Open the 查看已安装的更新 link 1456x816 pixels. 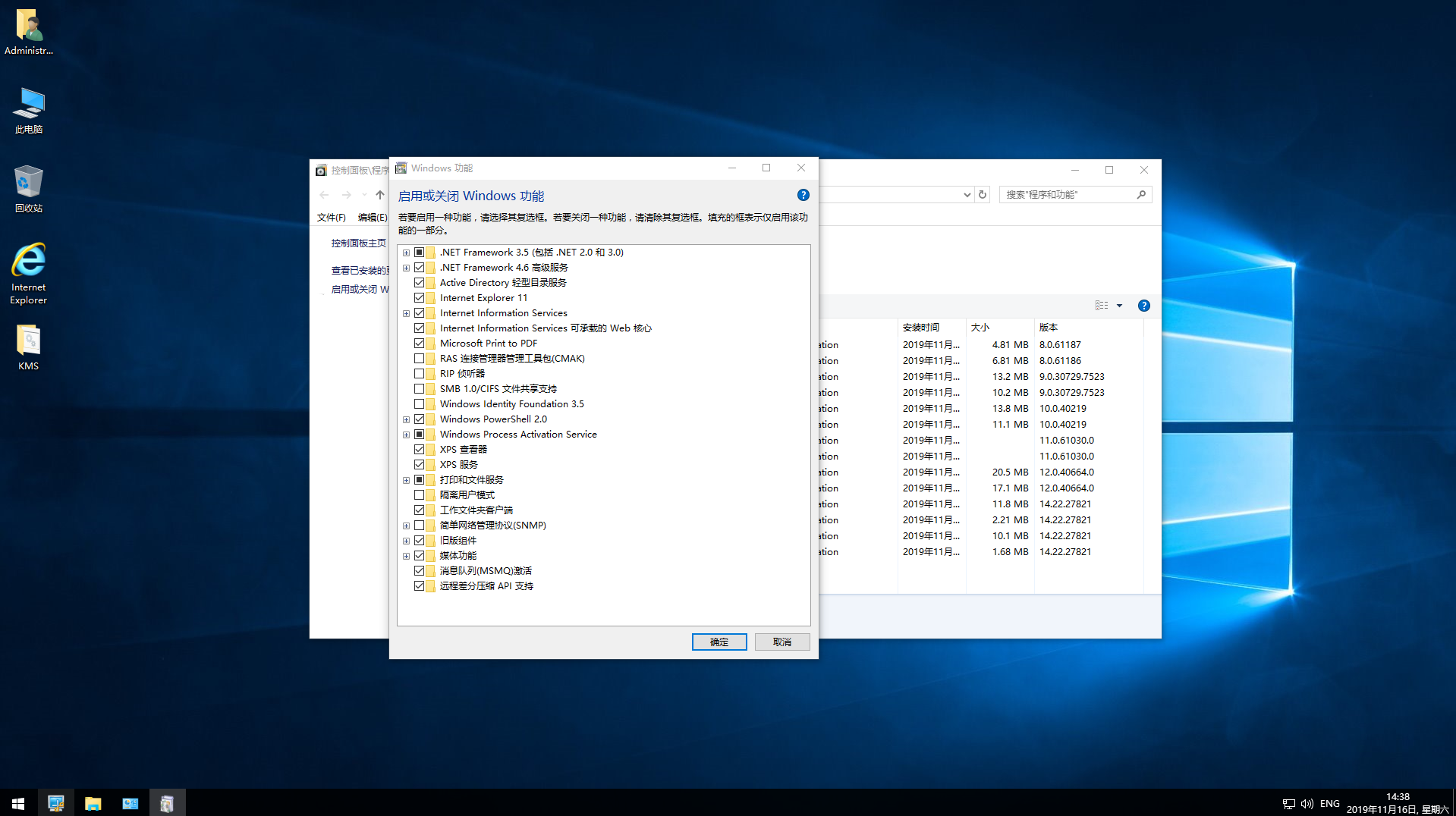pyautogui.click(x=360, y=271)
